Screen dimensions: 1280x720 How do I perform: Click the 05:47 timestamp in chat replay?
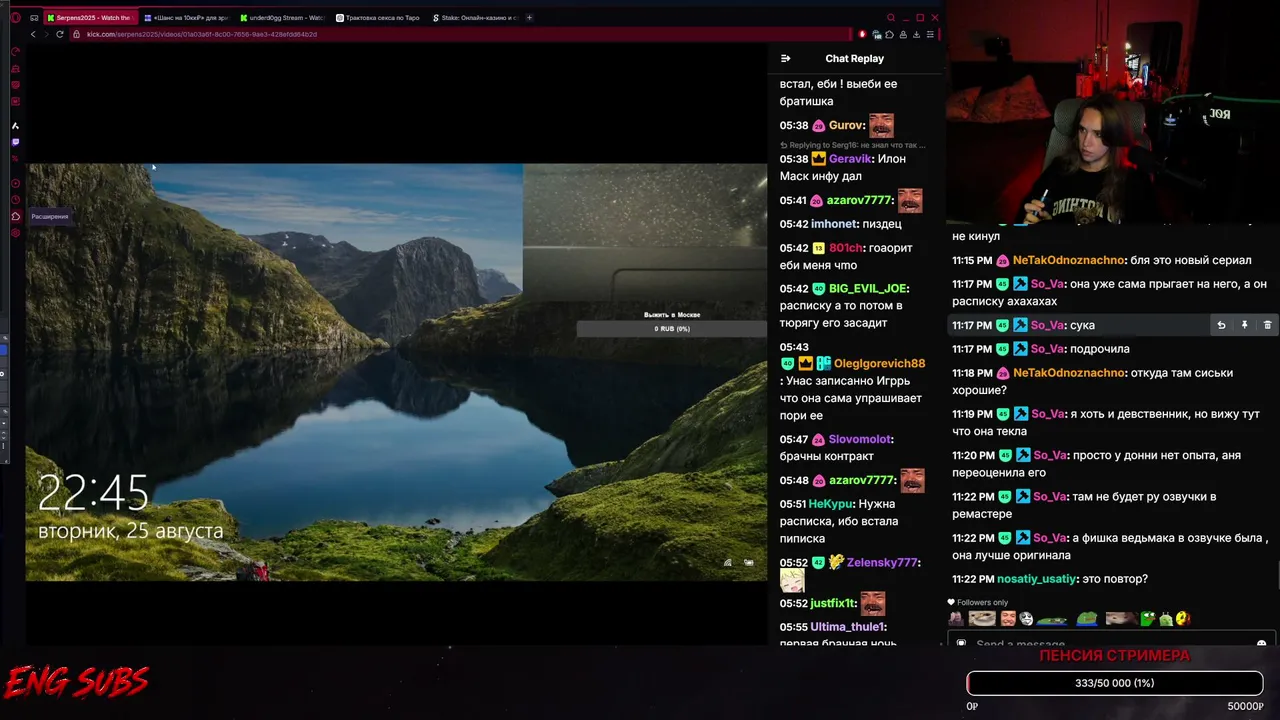(x=794, y=440)
